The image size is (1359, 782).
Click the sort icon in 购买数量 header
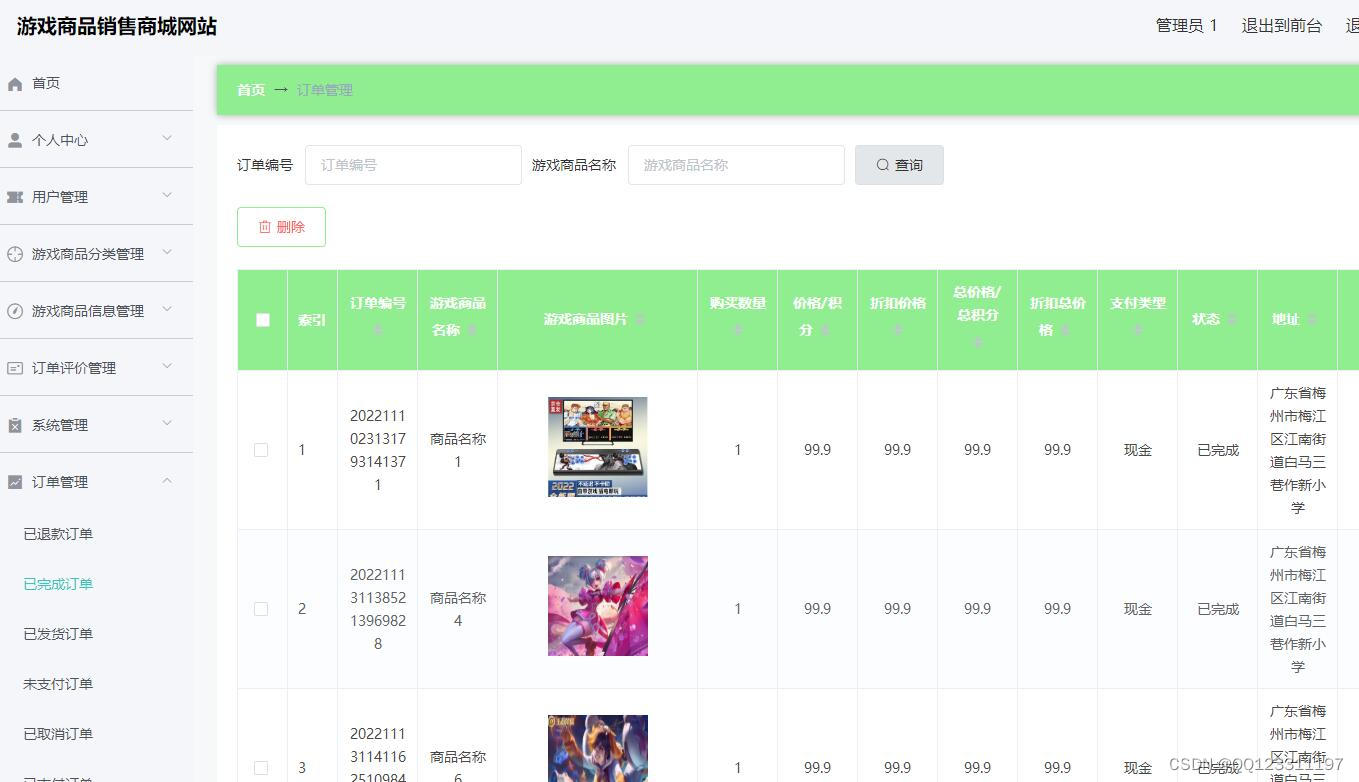(x=738, y=330)
